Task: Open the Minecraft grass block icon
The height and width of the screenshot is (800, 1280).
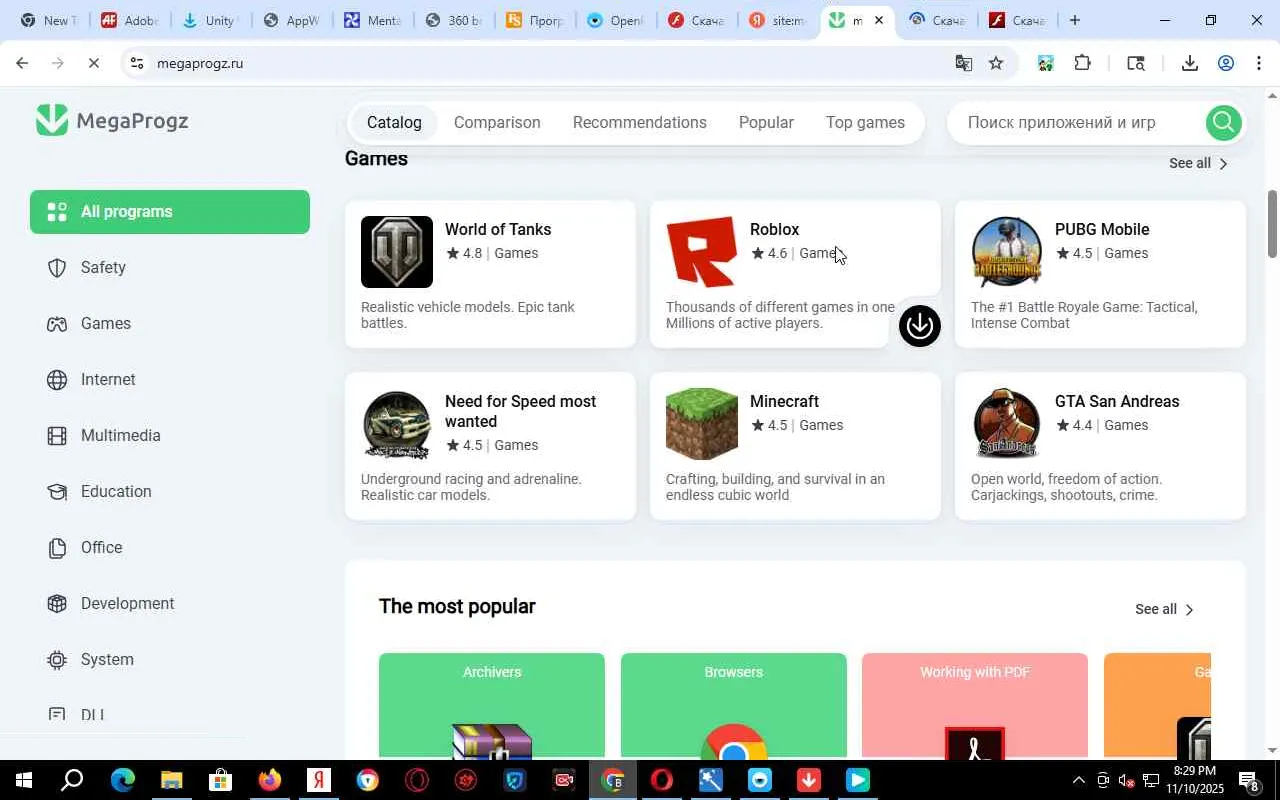Action: [702, 424]
